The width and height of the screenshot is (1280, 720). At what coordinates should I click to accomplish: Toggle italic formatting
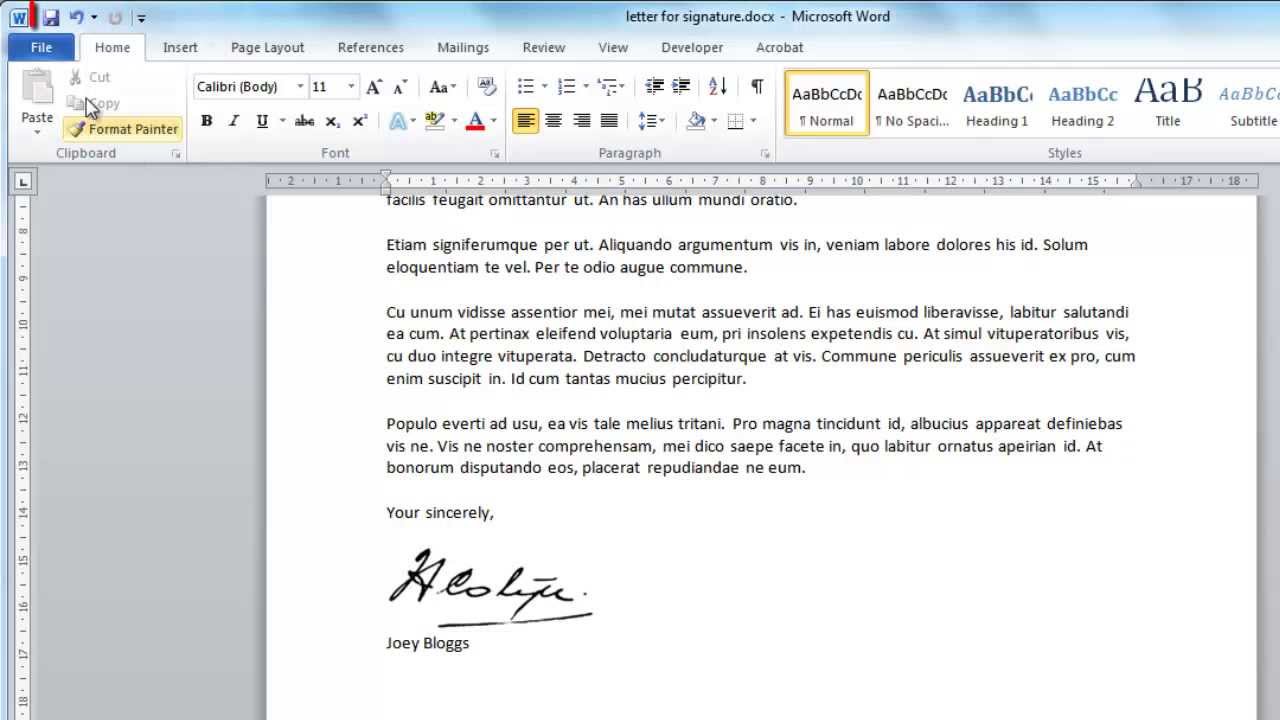click(x=233, y=121)
